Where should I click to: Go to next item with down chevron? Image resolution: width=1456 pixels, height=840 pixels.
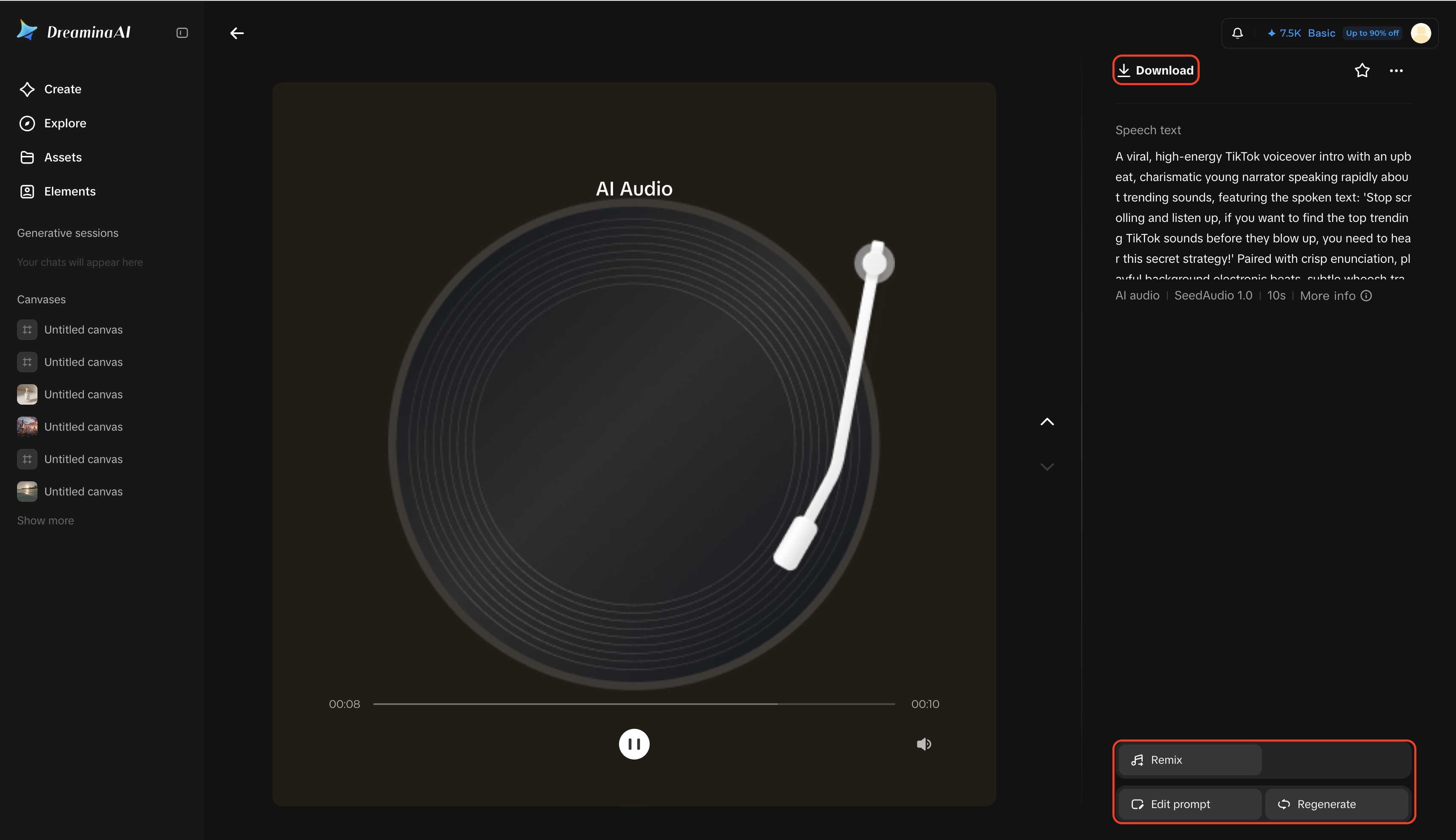1047,467
